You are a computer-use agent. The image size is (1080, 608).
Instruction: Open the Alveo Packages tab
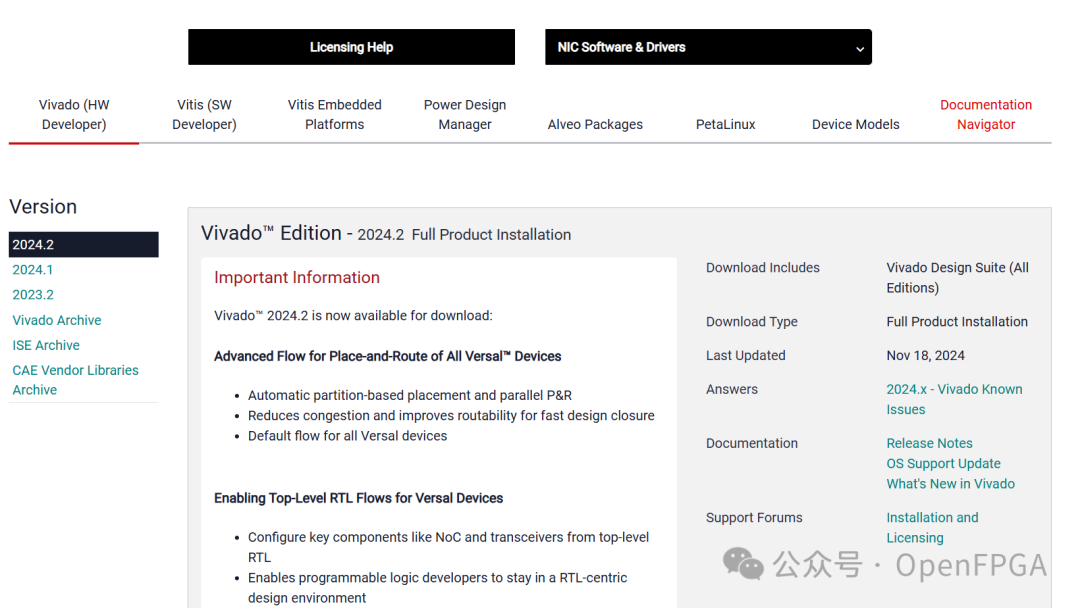click(595, 124)
